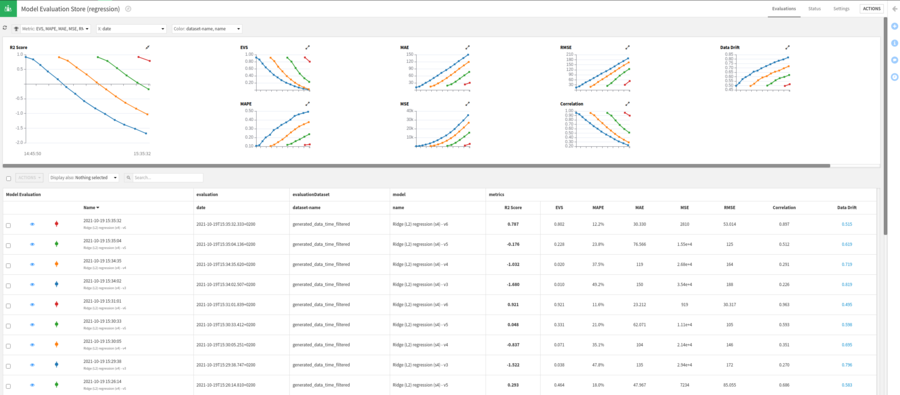This screenshot has height=395, width=900.
Task: Select the 2021-10-19 15:34:02 evaluation checkbox
Action: (8, 286)
